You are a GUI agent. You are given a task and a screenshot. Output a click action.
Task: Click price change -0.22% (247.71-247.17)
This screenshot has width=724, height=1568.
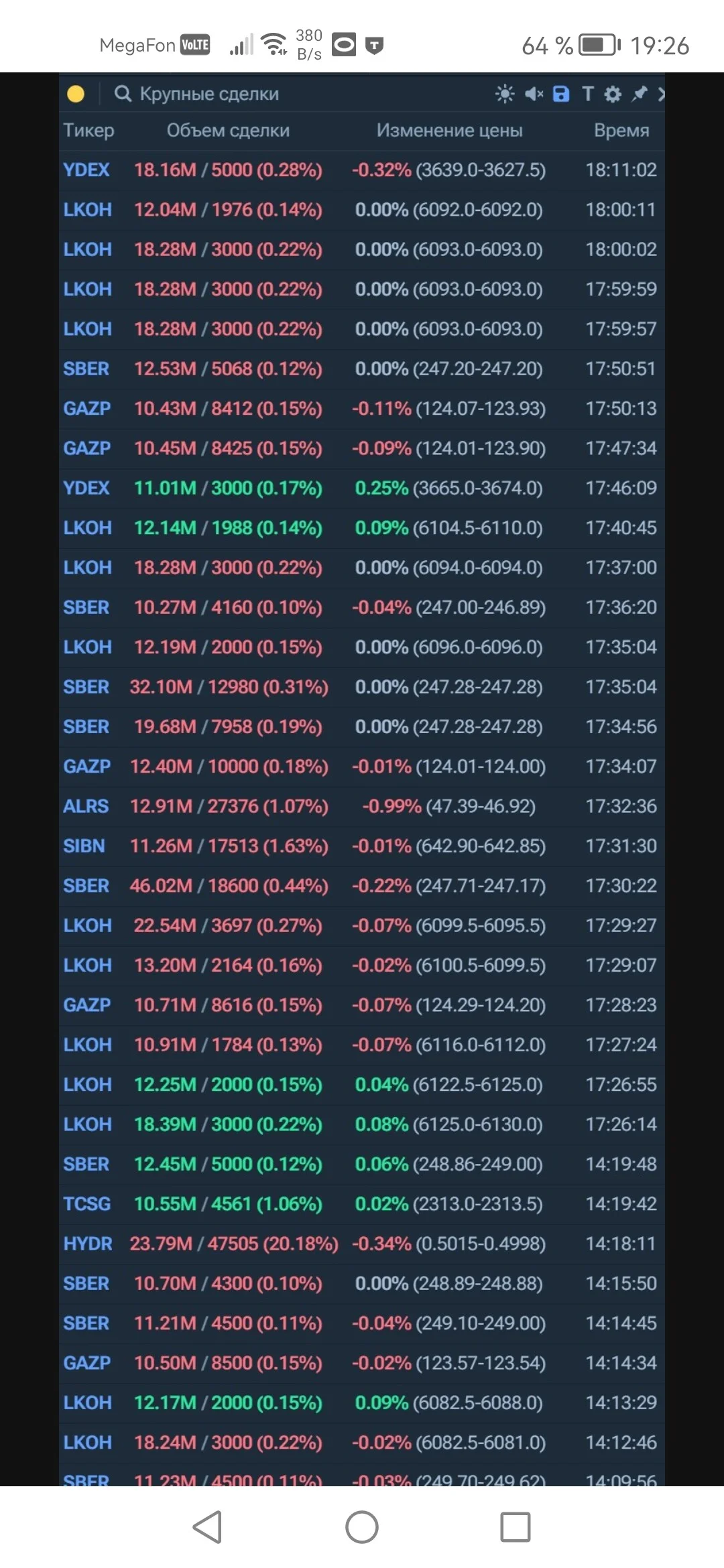(x=448, y=886)
